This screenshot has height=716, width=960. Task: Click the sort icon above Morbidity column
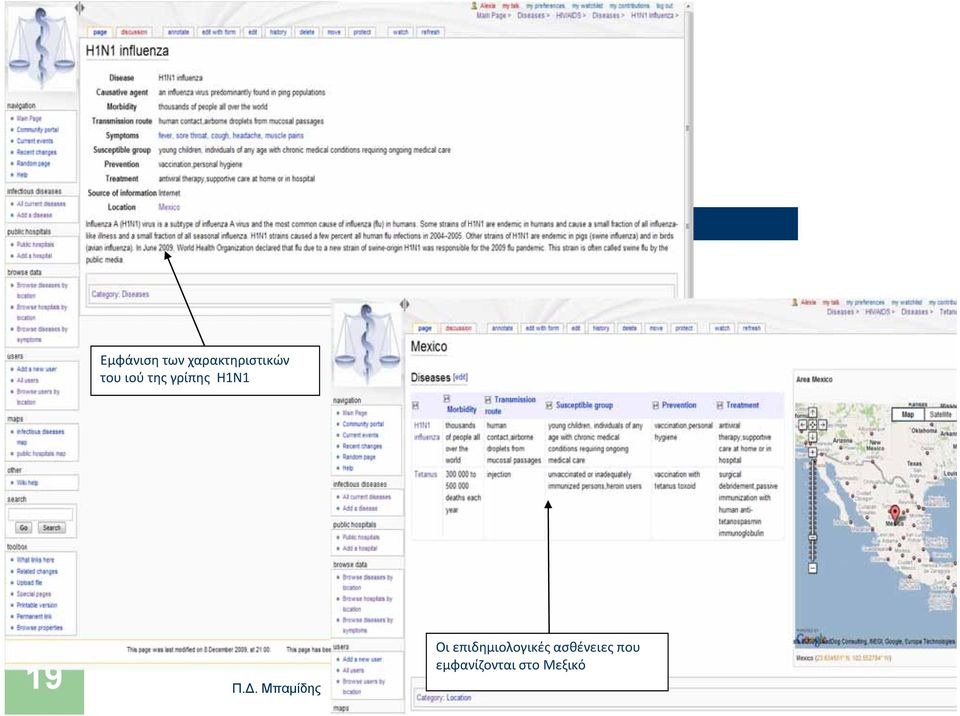coord(447,399)
